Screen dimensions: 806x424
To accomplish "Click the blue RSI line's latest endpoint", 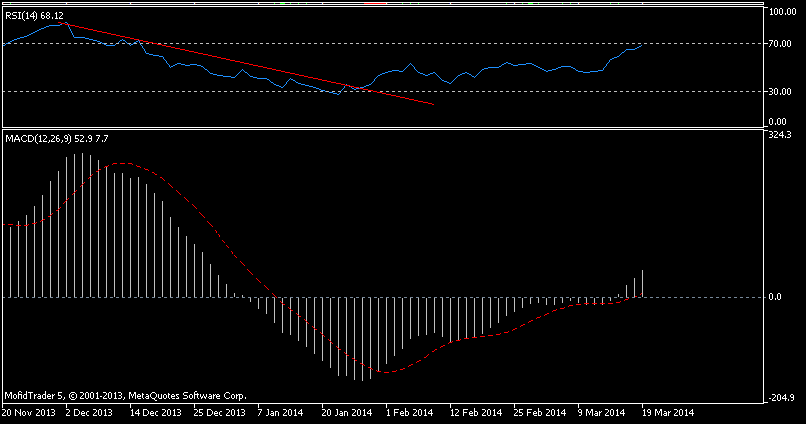I will pyautogui.click(x=642, y=44).
